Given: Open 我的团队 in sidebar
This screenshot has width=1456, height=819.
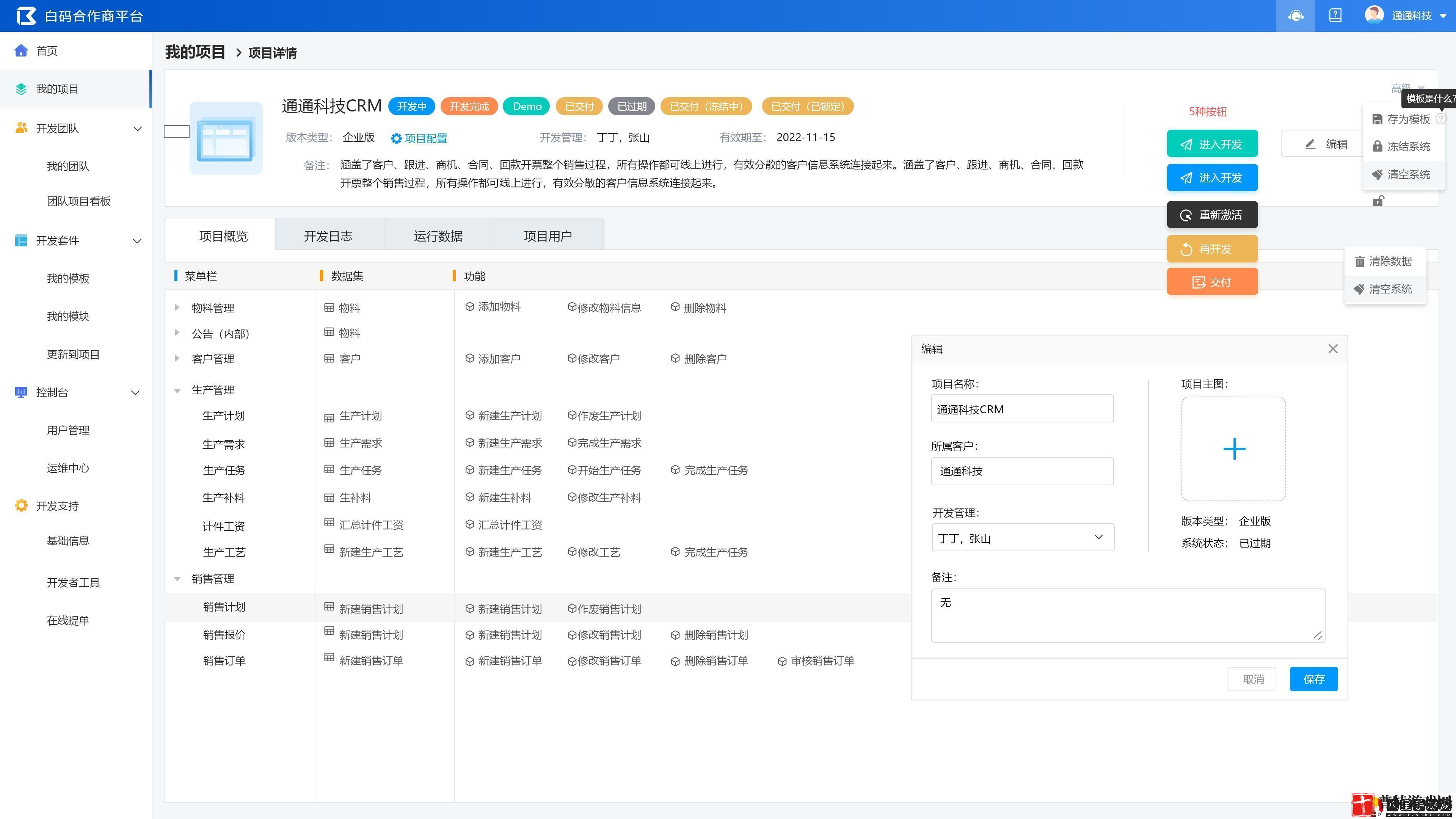Looking at the screenshot, I should 68,166.
